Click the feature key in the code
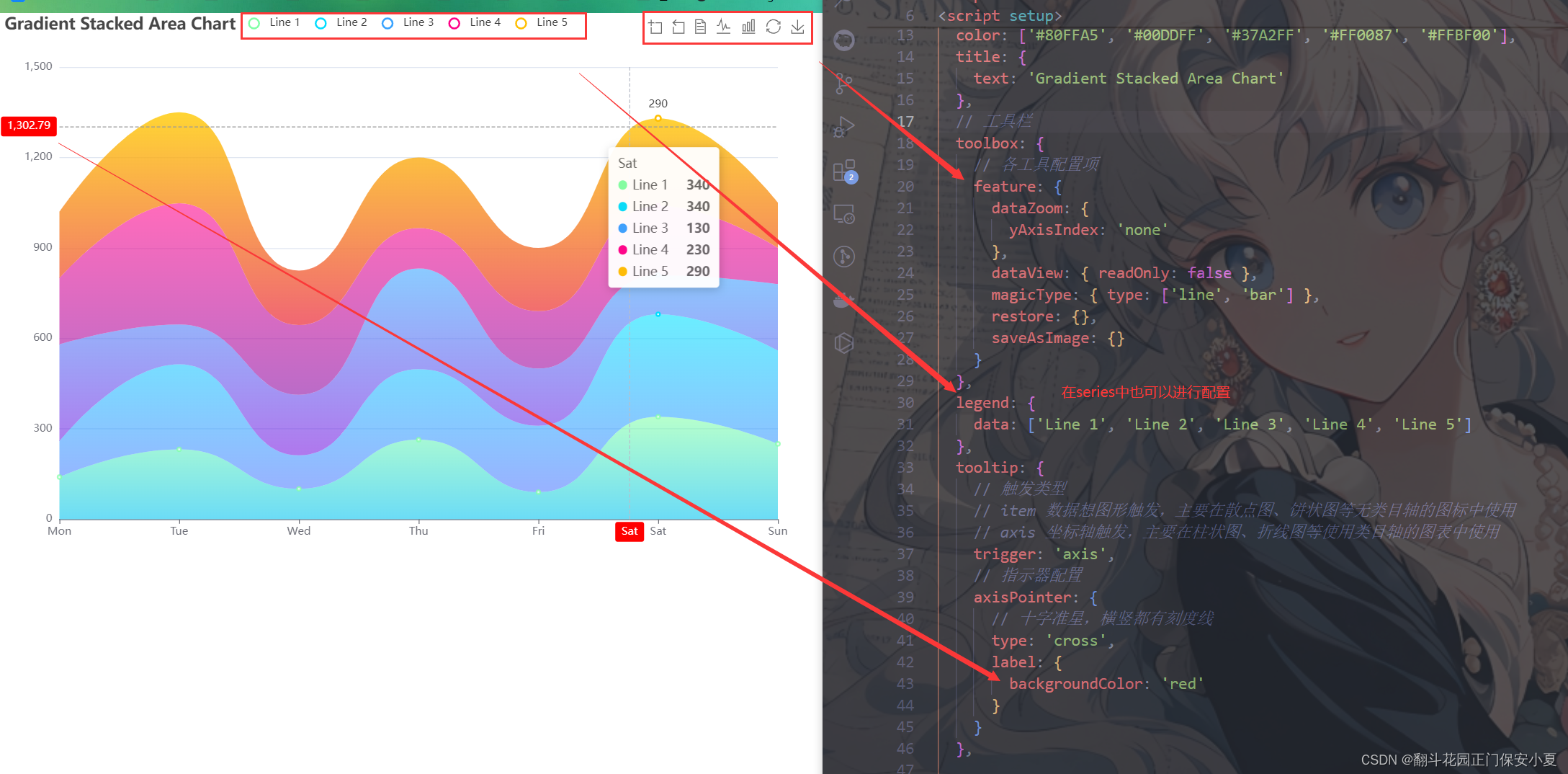 coord(1005,187)
